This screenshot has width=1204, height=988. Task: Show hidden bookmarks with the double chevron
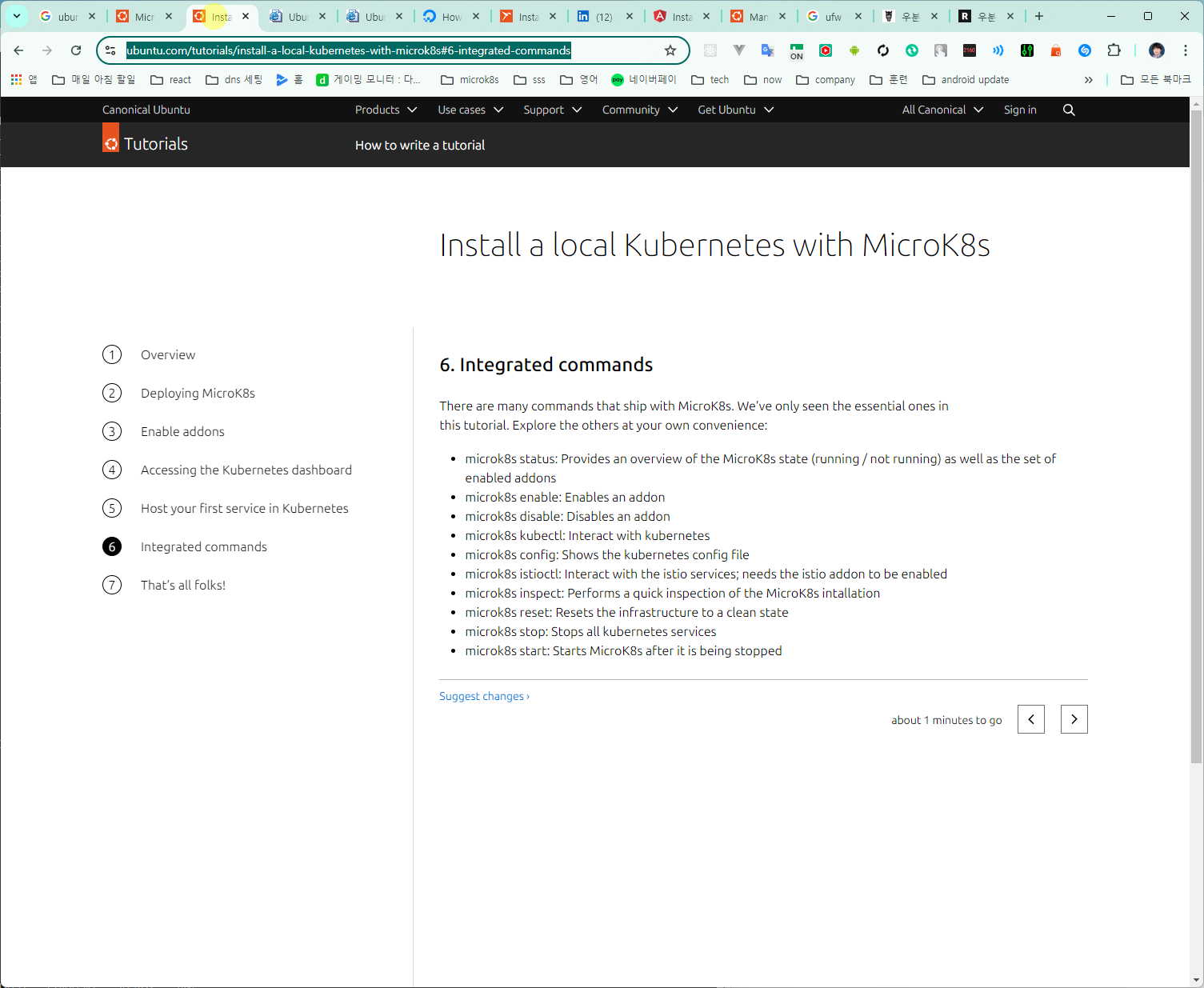1088,79
